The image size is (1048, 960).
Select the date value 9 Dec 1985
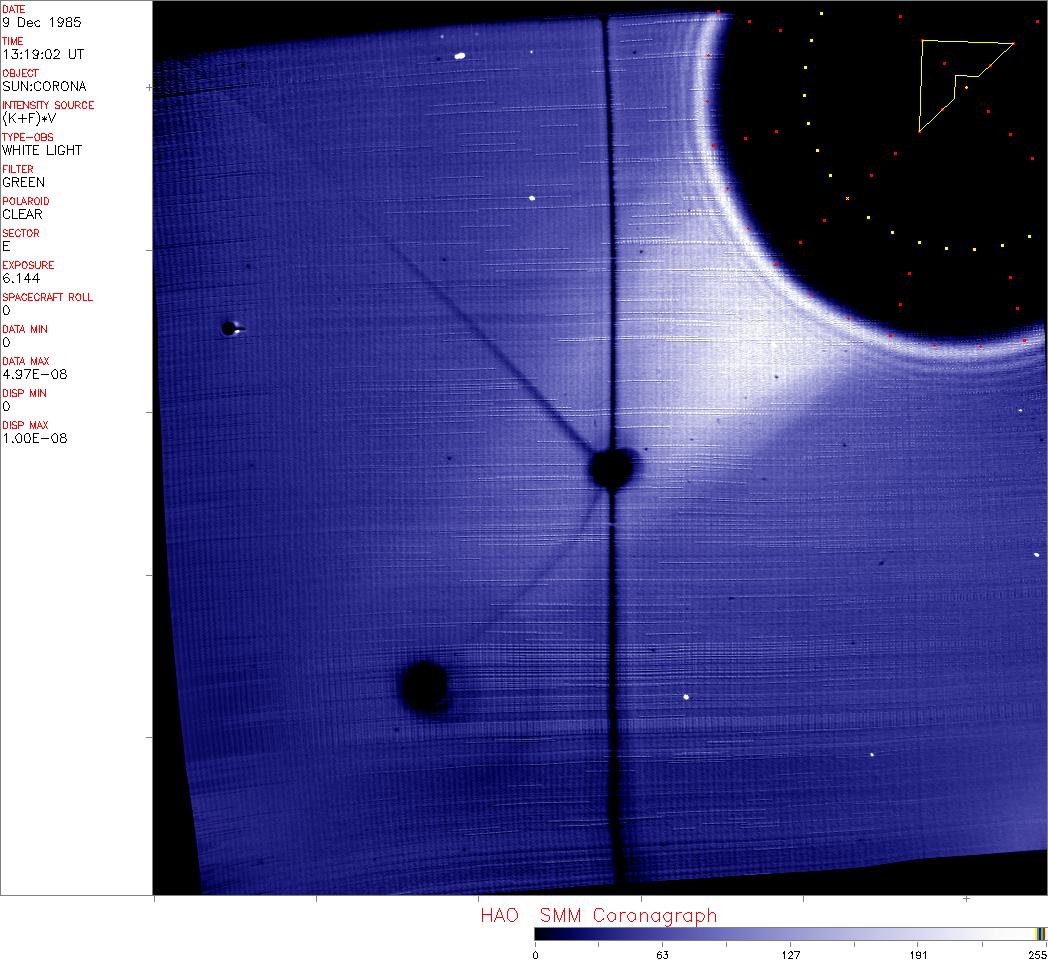tap(43, 22)
